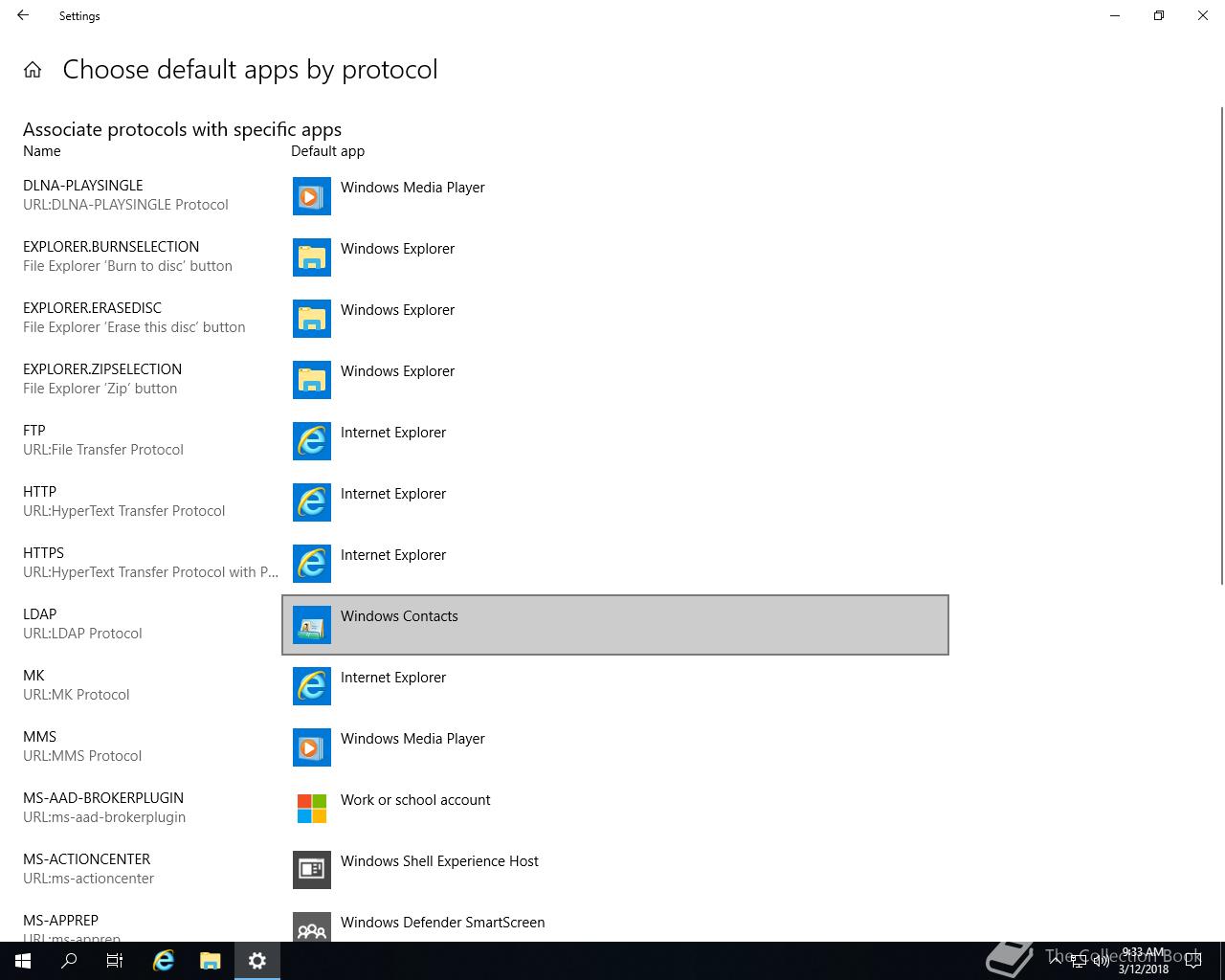Open File Explorer from the taskbar

[x=210, y=961]
